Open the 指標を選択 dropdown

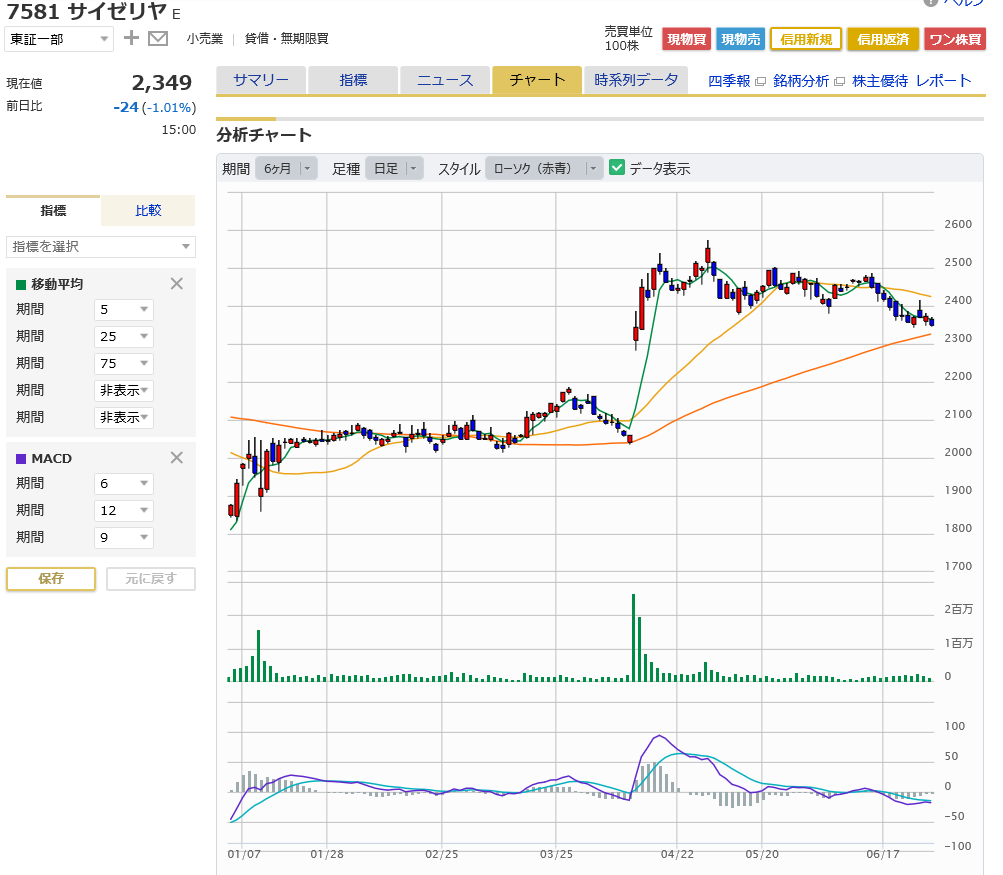100,246
